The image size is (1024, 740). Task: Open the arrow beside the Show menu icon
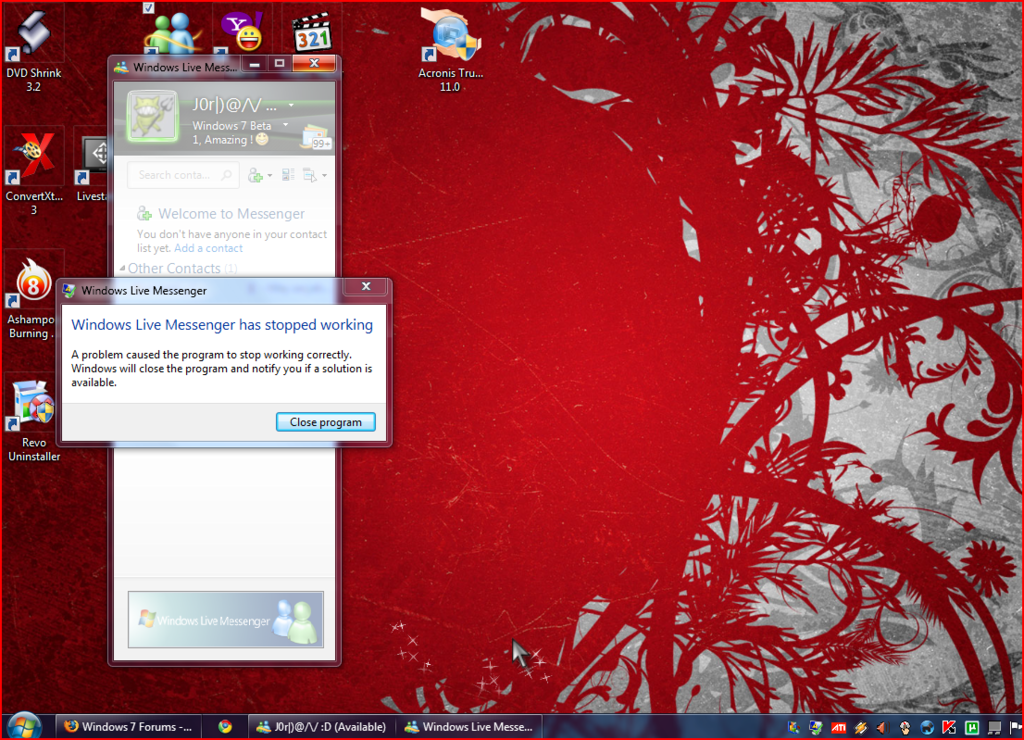click(x=324, y=175)
